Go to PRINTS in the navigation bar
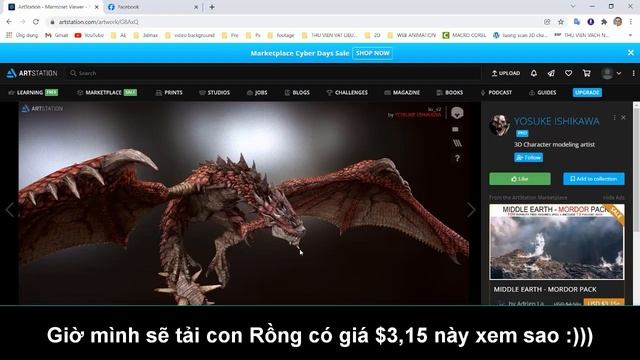 (169, 93)
